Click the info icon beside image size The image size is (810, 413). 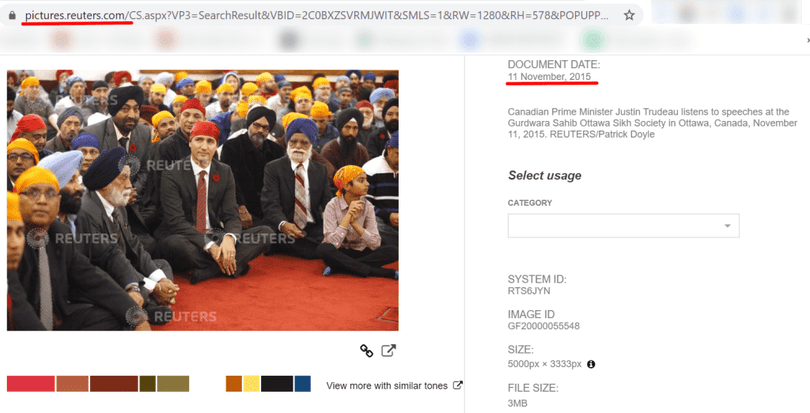591,364
